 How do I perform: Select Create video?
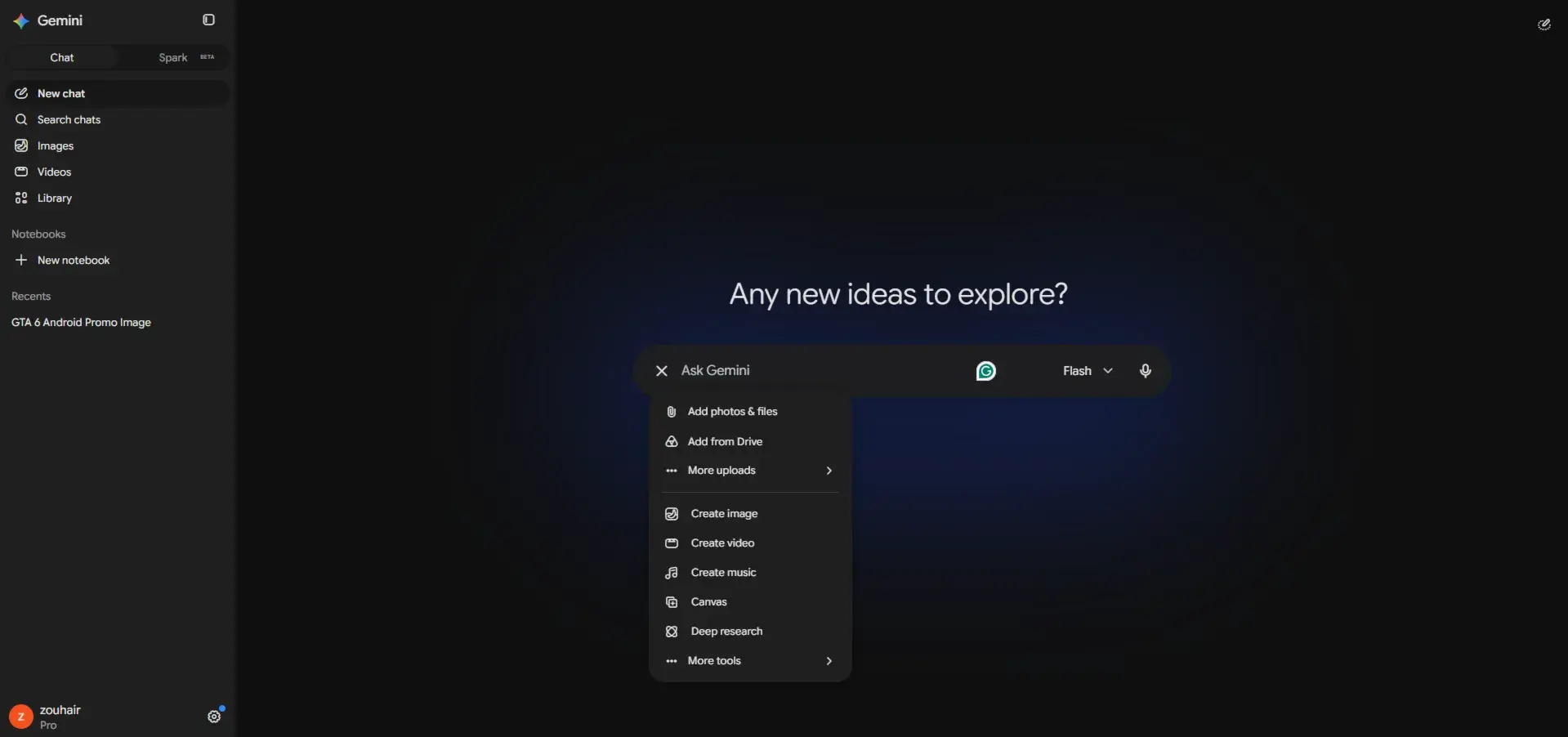750,543
